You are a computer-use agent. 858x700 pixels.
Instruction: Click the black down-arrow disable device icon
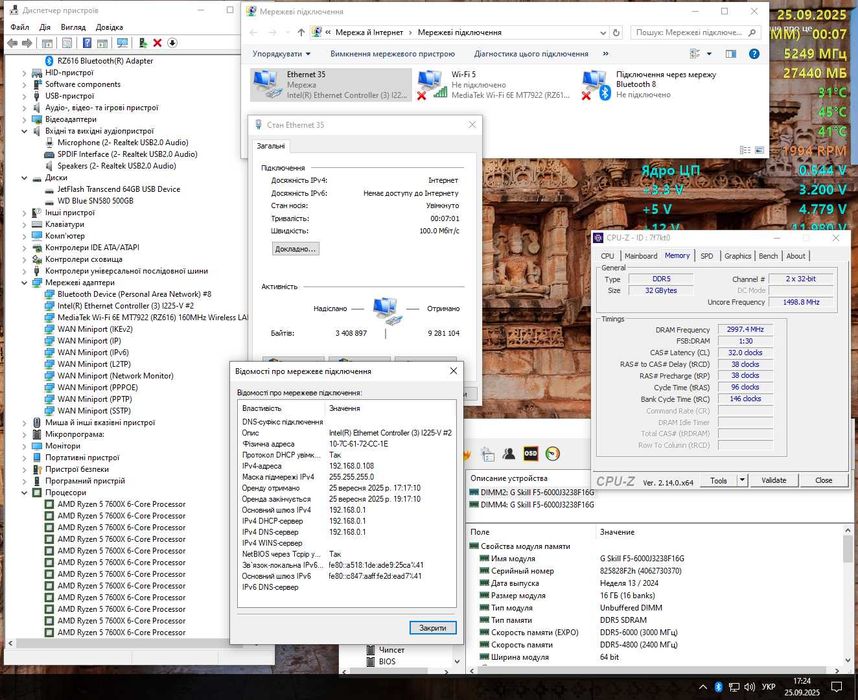[172, 43]
